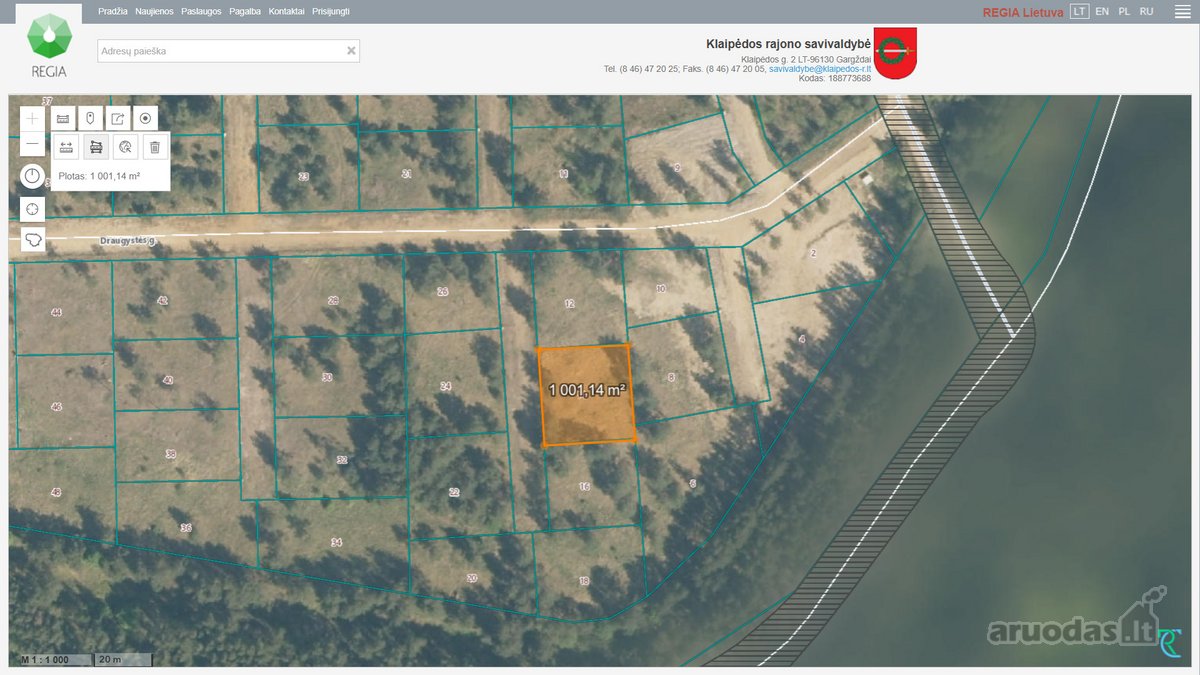Click the Kodas: 188773688 text

click(x=836, y=78)
